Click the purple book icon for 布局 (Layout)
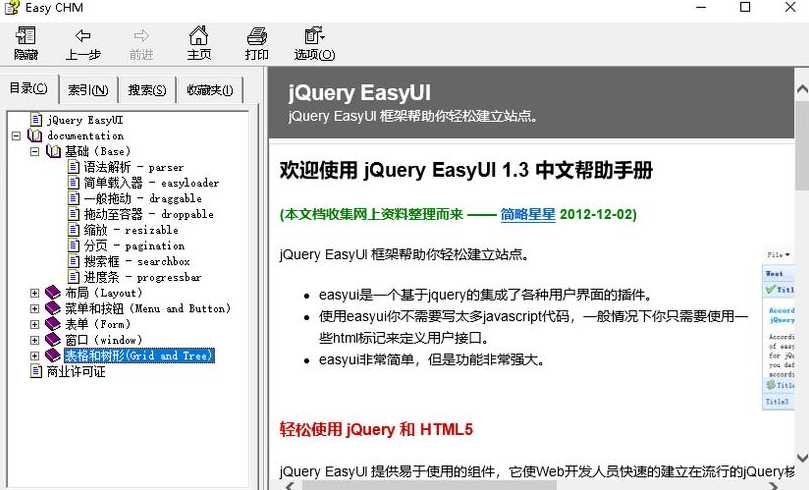Viewport: 809px width, 490px height. point(53,292)
